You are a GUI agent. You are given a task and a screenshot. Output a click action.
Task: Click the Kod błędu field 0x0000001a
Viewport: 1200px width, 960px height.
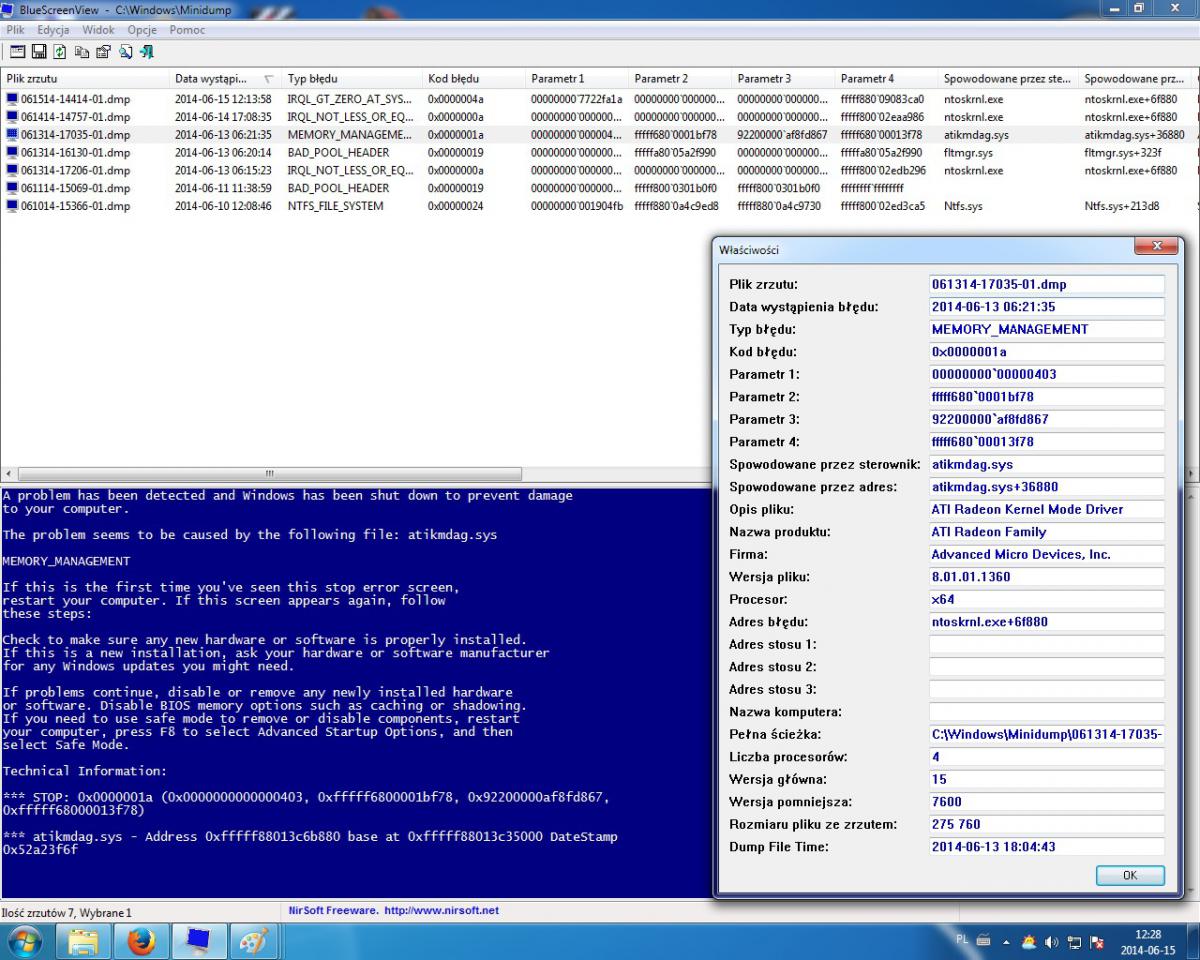click(x=1047, y=352)
